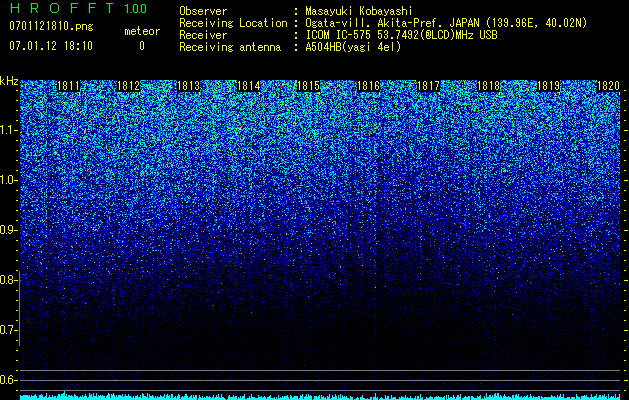
Task: Click the 1820 time marker
Action: [608, 86]
